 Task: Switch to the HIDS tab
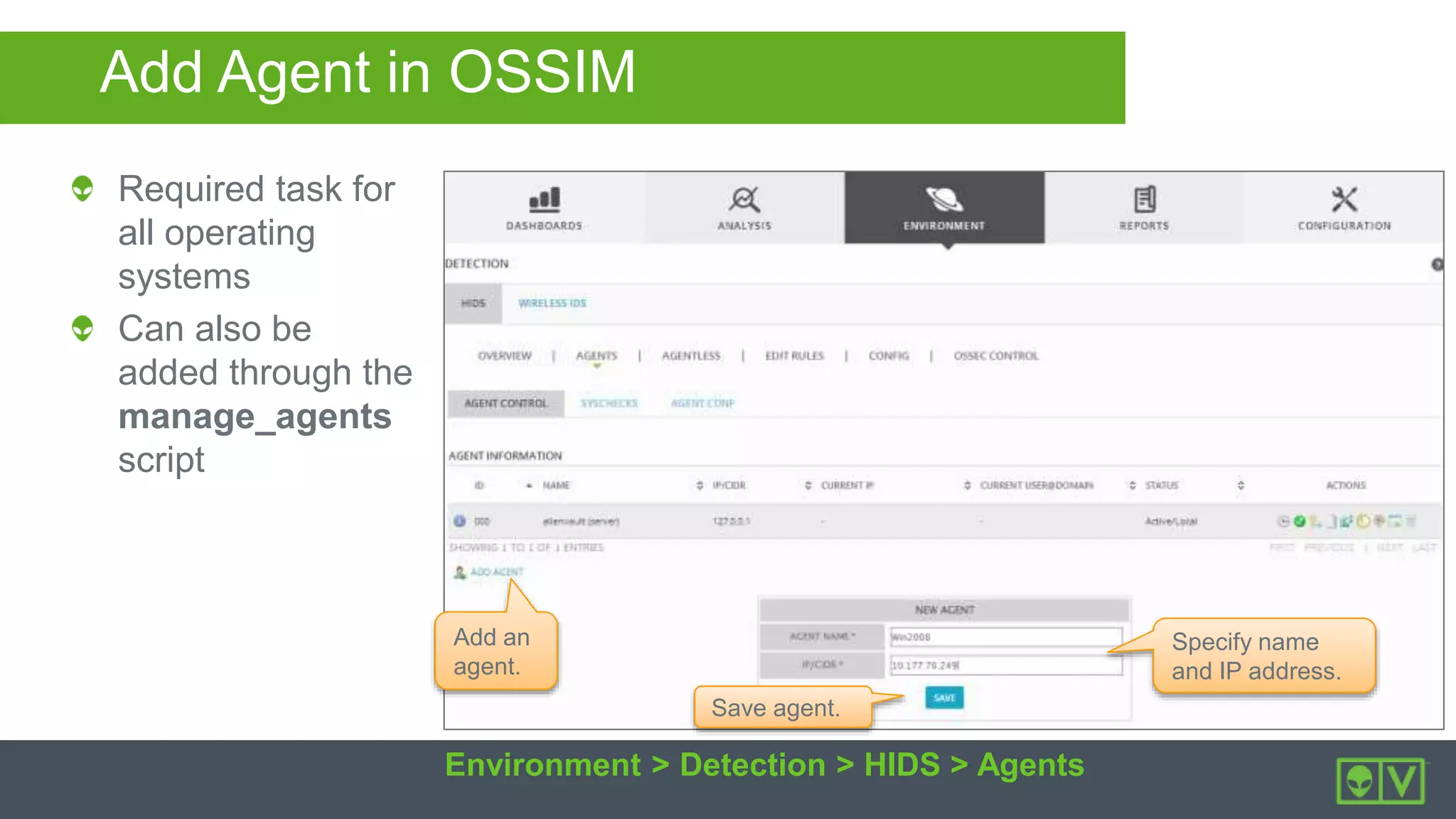click(473, 304)
